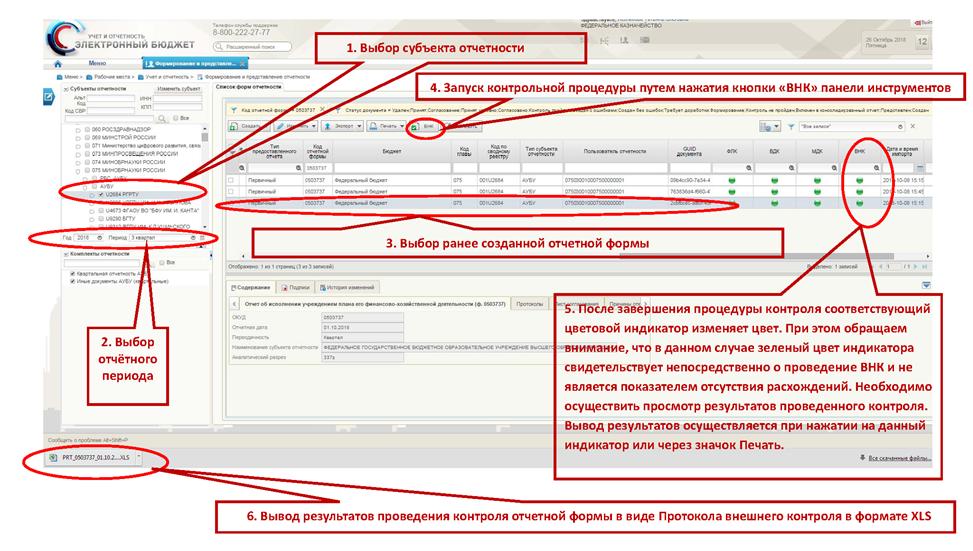Check the first table row checkbox
This screenshot has height=551, width=973.
tap(231, 179)
